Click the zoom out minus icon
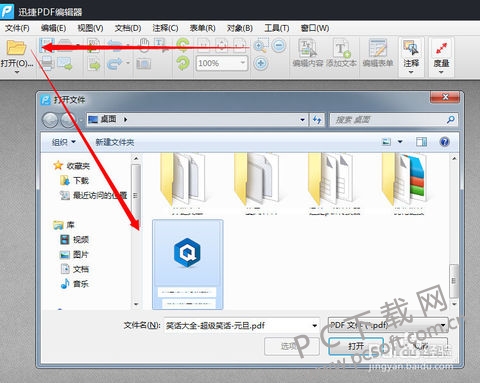 [279, 45]
